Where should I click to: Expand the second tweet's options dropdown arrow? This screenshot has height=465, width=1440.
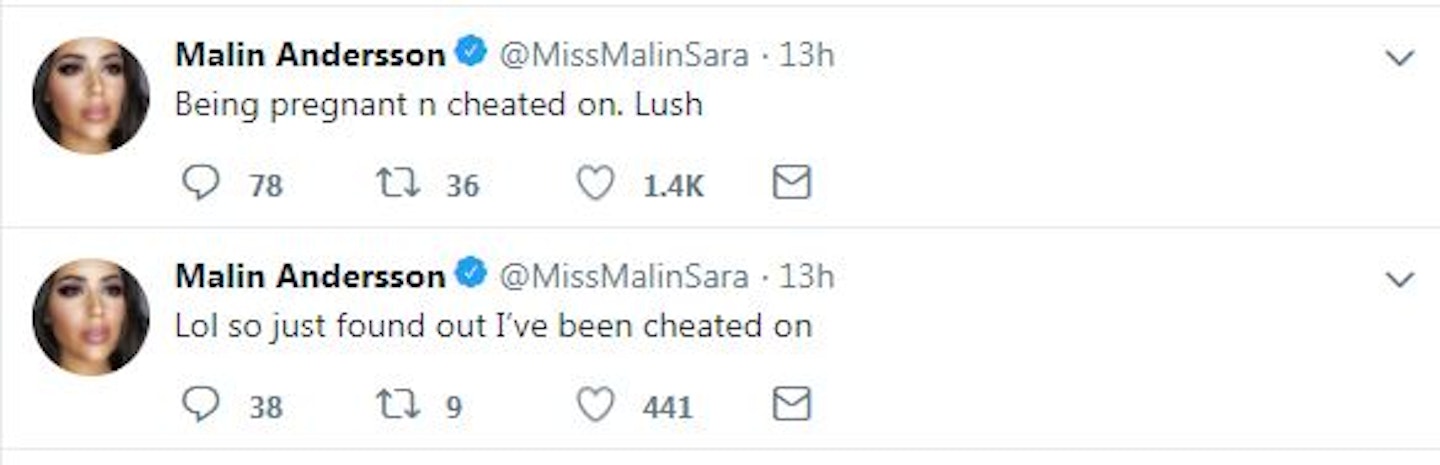click(1400, 279)
